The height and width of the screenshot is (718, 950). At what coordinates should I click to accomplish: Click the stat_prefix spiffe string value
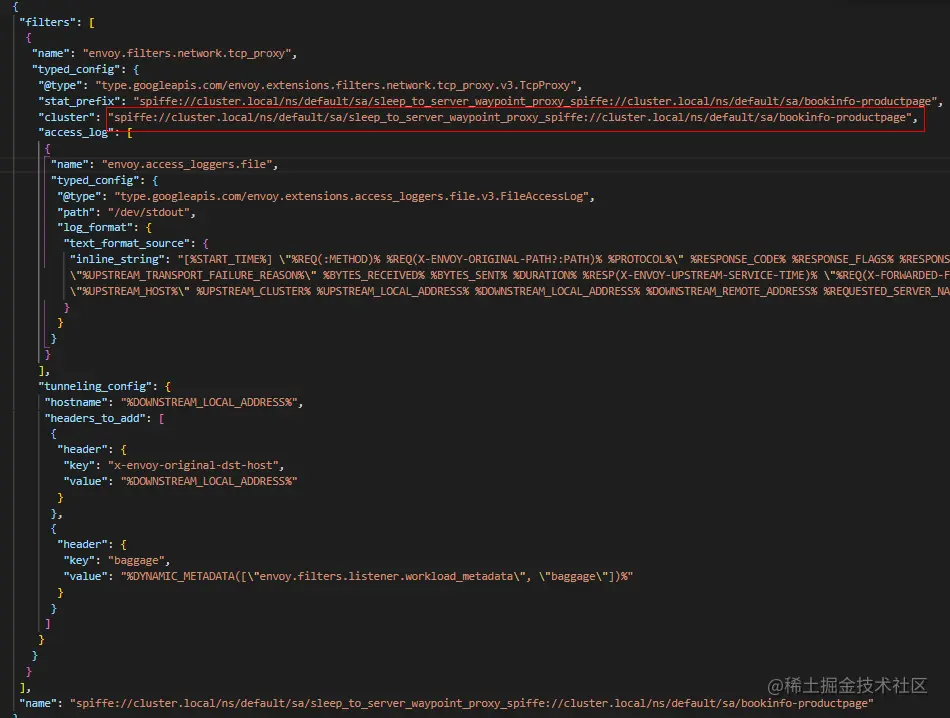click(x=535, y=101)
